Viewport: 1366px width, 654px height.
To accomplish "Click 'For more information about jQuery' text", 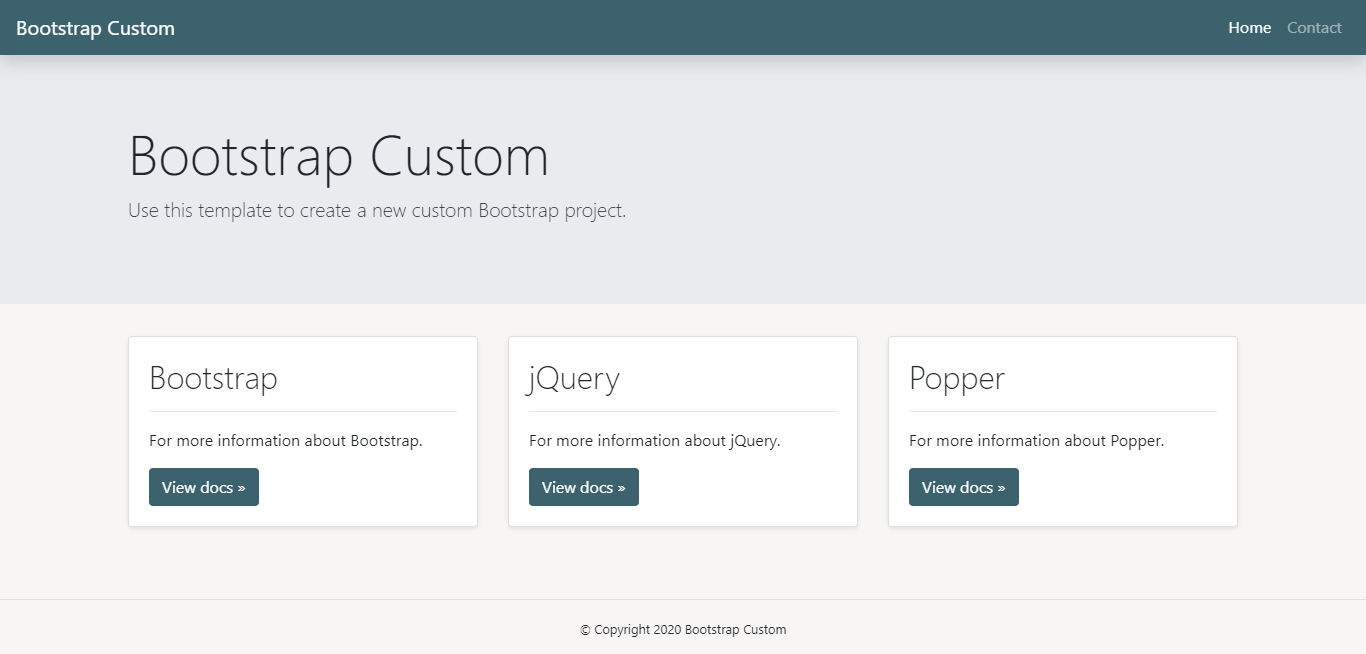I will tap(654, 441).
